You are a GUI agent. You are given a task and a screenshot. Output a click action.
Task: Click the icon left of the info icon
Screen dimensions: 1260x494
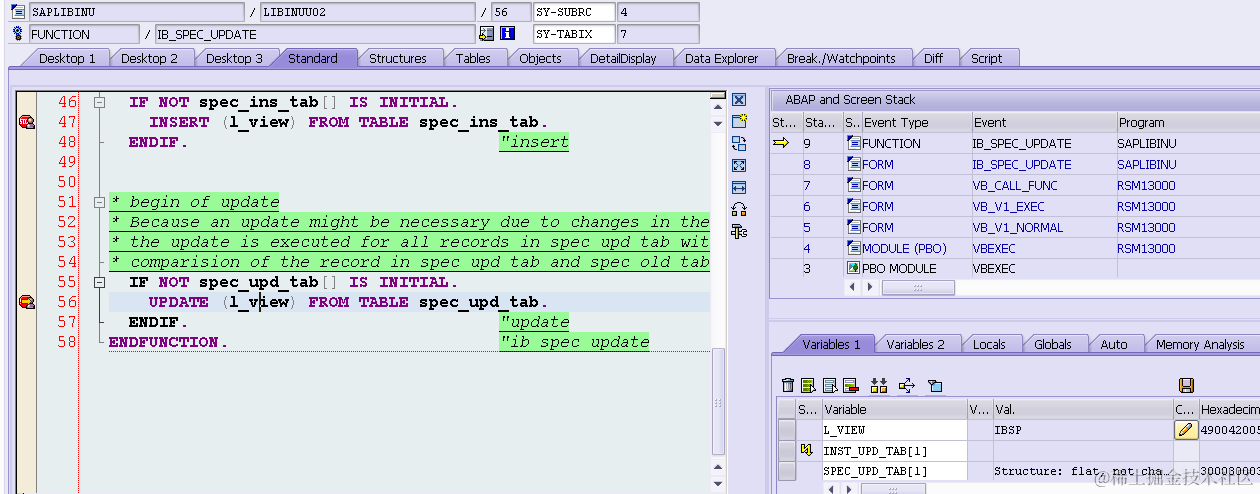[x=486, y=34]
